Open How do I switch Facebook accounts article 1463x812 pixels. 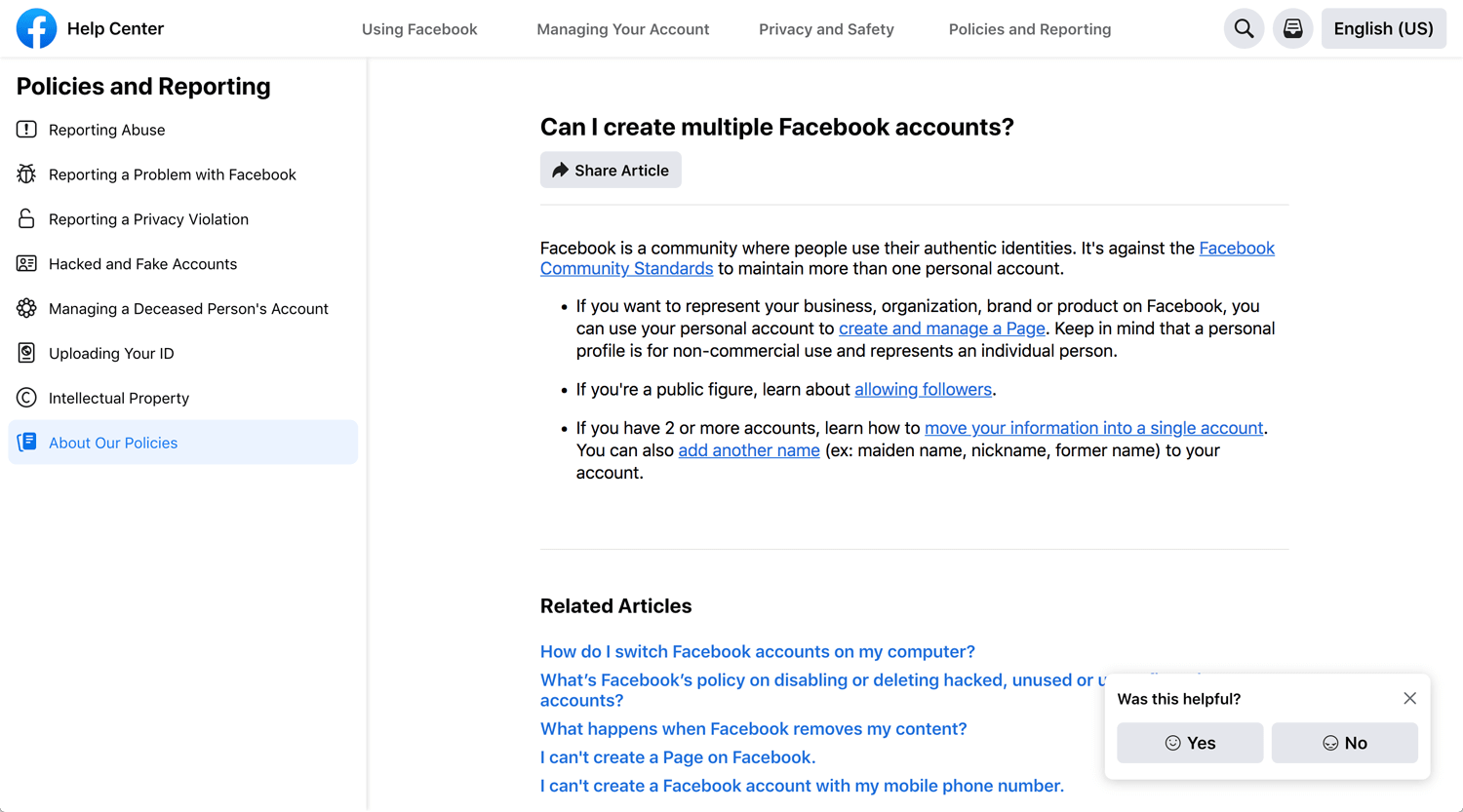pos(758,651)
